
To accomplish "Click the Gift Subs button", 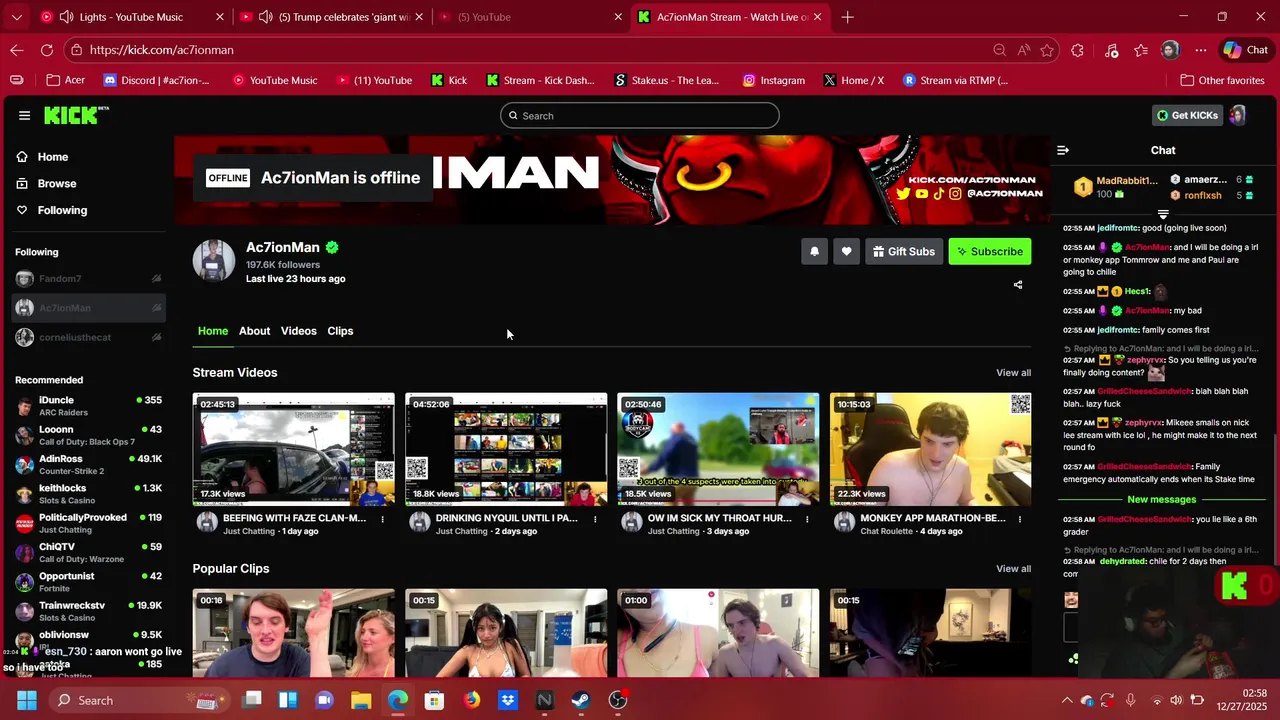I will tap(903, 251).
